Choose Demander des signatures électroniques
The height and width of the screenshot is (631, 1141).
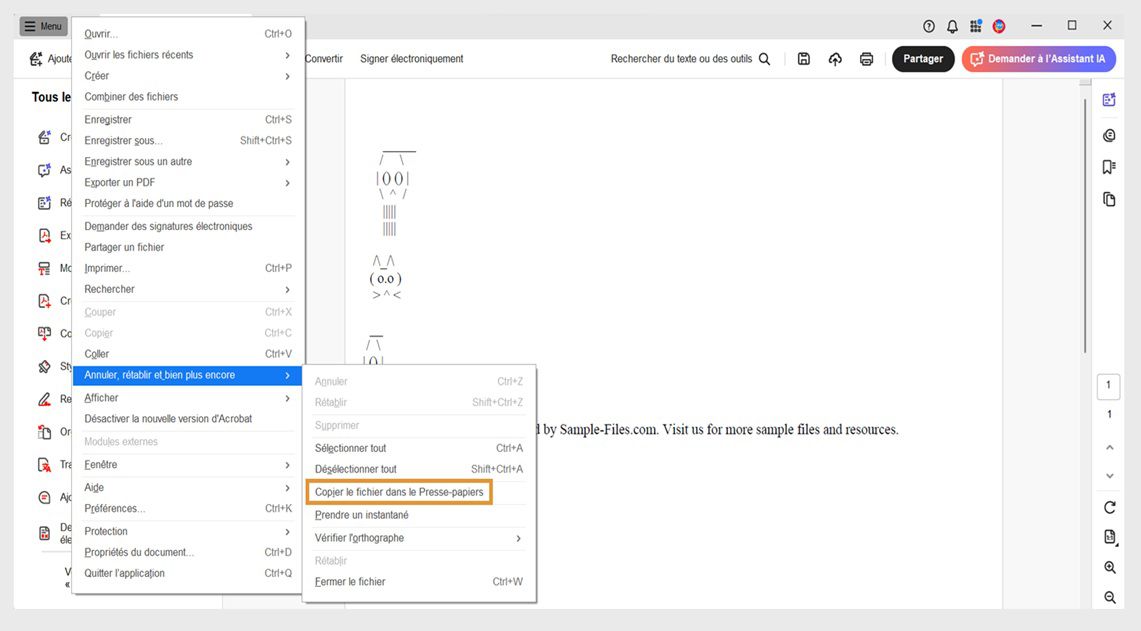coord(188,226)
